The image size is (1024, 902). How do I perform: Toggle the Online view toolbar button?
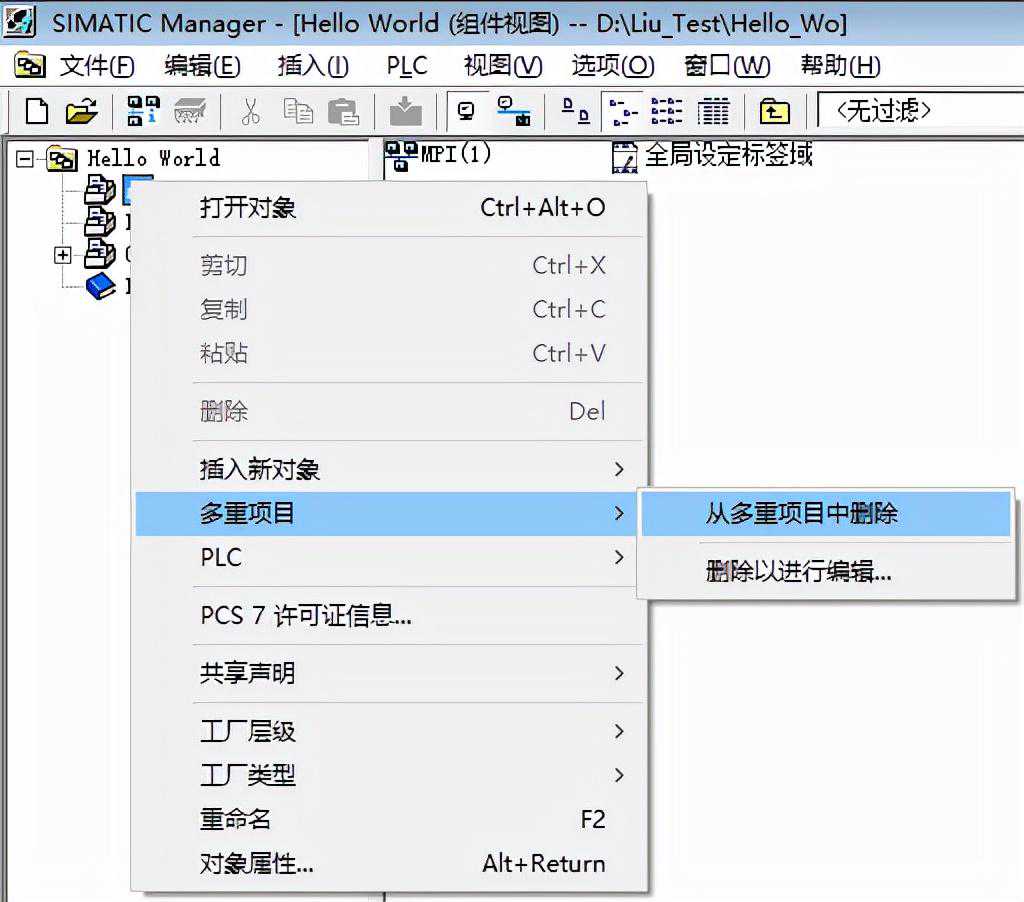466,110
